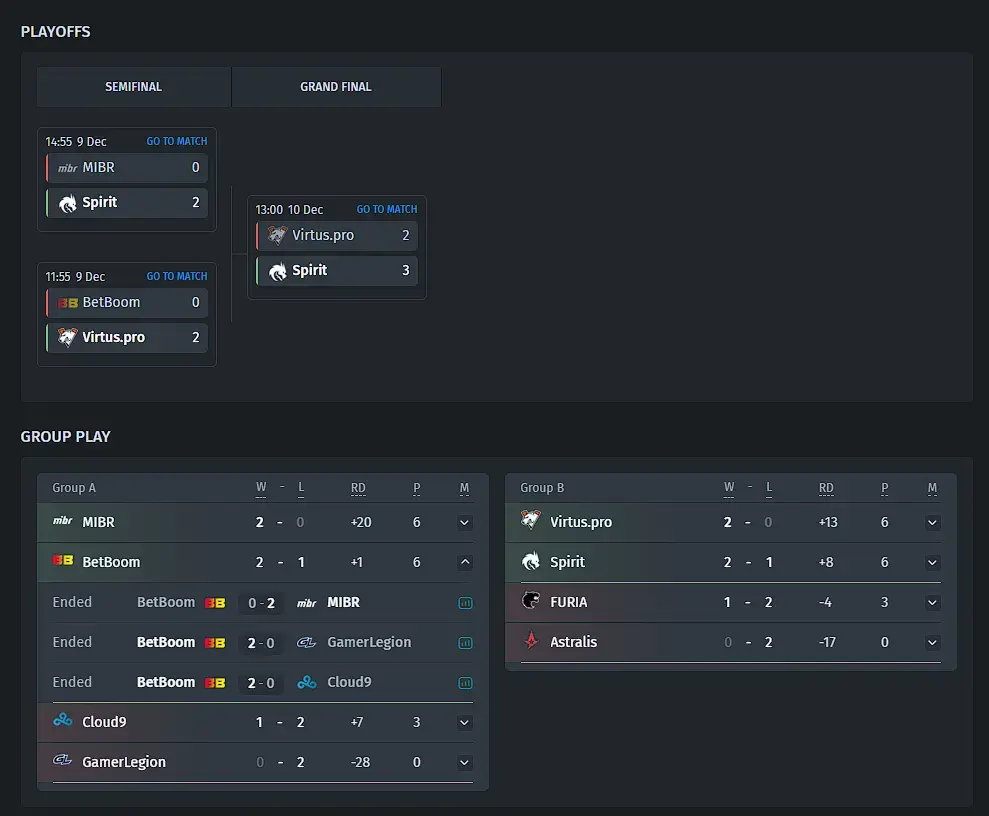Click GamerLegion logo in BetBoom 2-0 match row
The image size is (989, 816).
coord(307,643)
